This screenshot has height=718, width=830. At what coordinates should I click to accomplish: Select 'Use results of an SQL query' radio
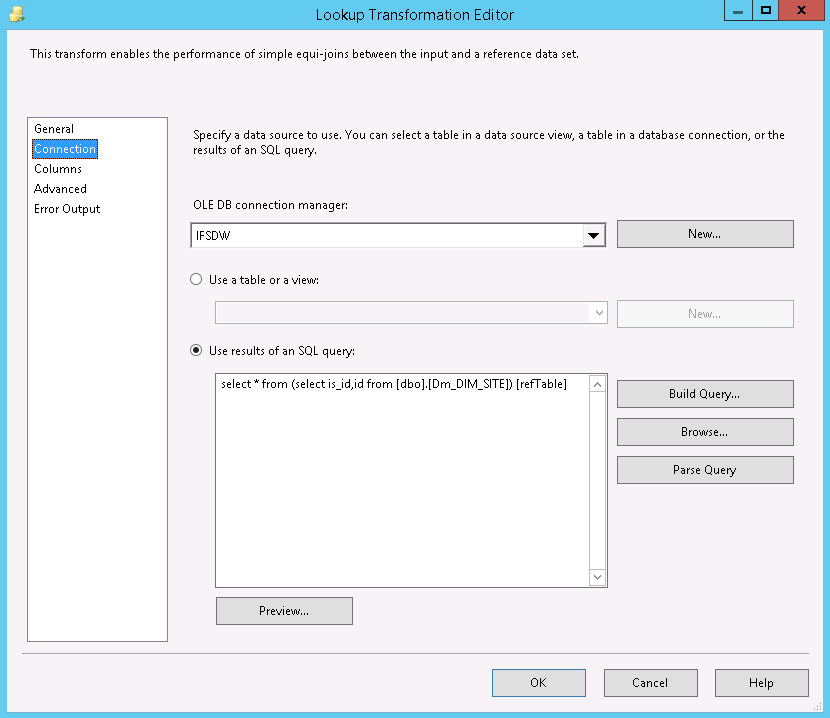coord(197,351)
